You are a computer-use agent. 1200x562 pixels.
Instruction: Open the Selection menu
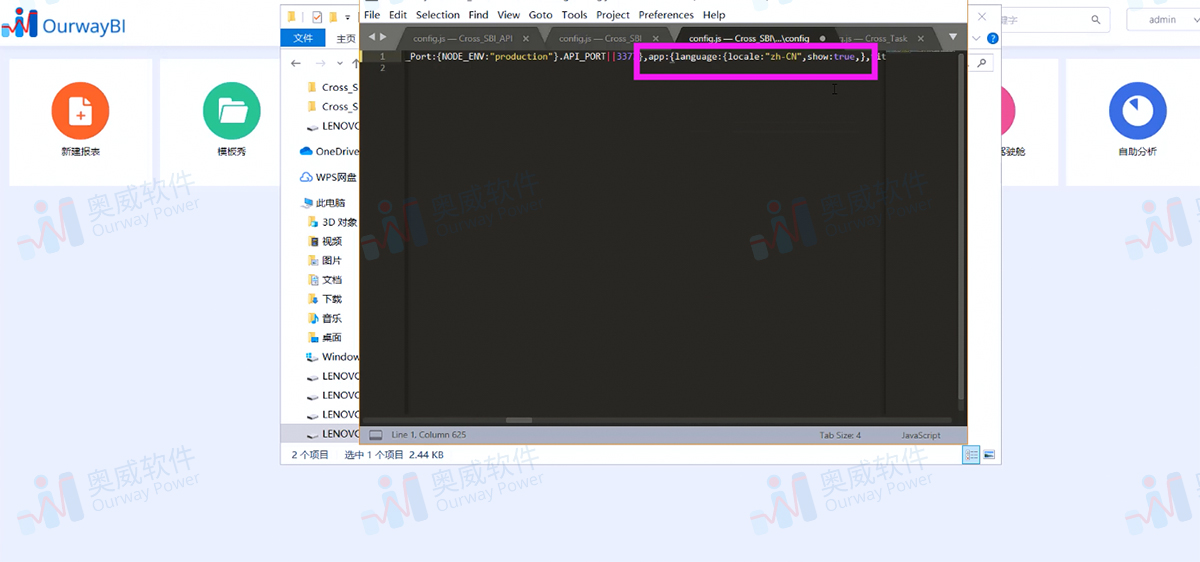tap(438, 15)
